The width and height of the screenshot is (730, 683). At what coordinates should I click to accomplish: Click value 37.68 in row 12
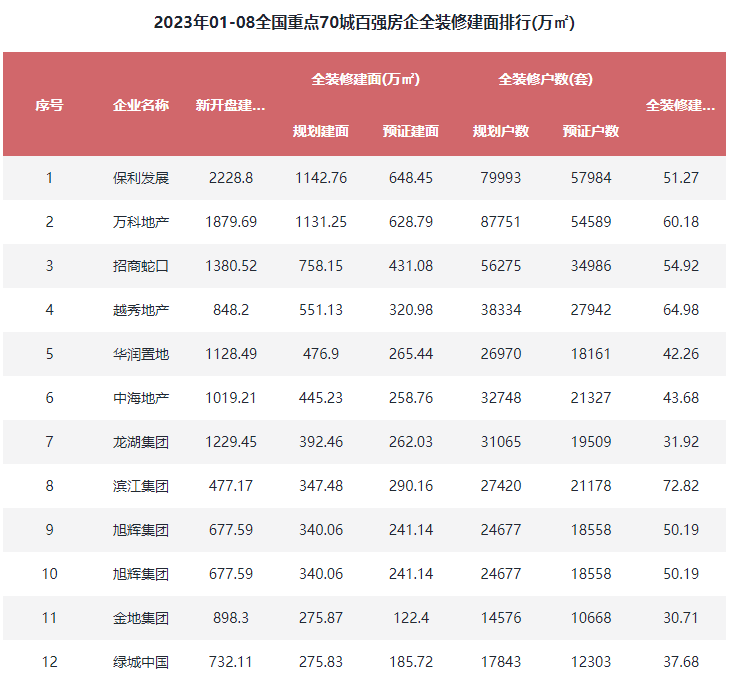pos(681,662)
